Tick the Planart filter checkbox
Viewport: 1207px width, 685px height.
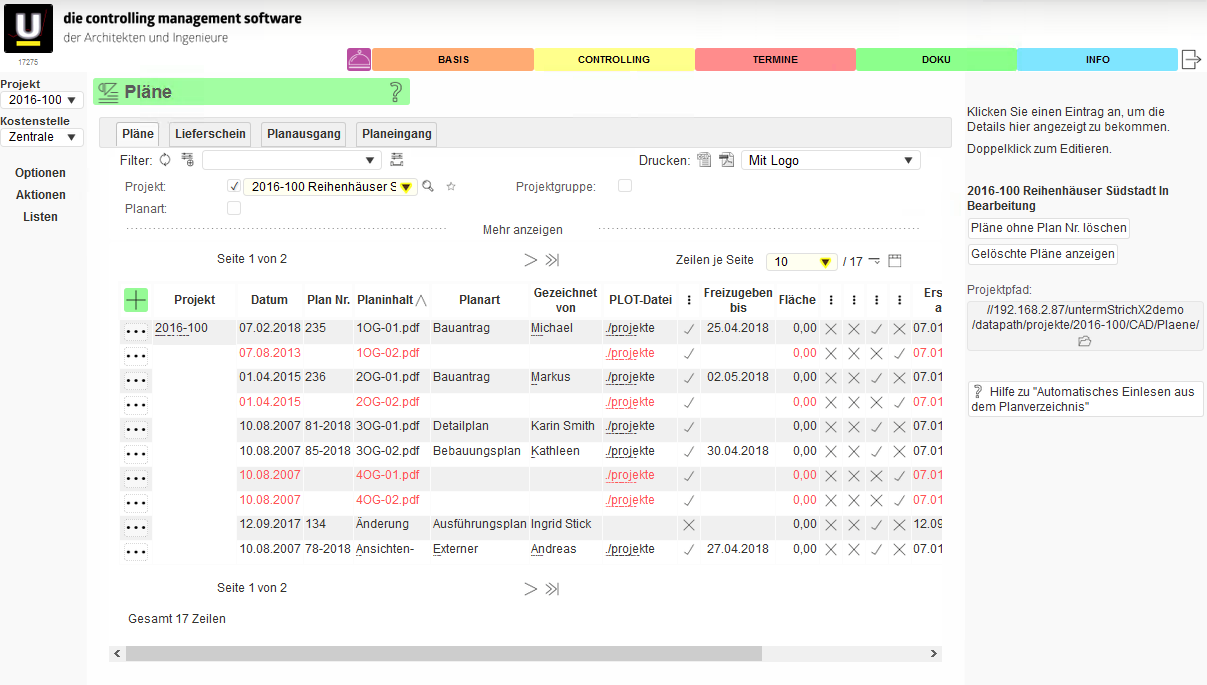coord(234,208)
